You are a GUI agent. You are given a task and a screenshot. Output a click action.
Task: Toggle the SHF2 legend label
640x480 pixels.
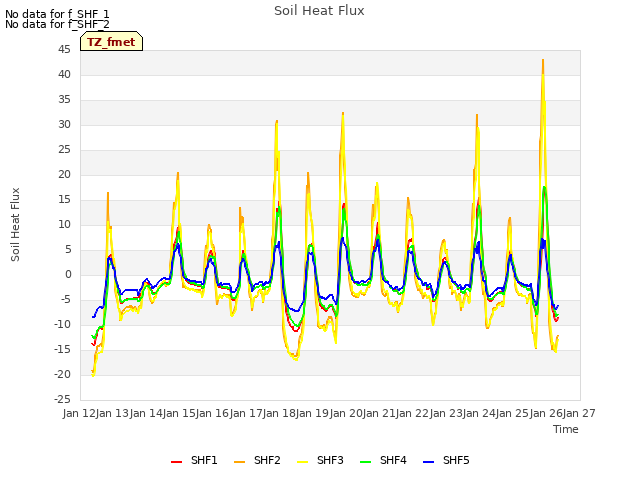tap(267, 460)
